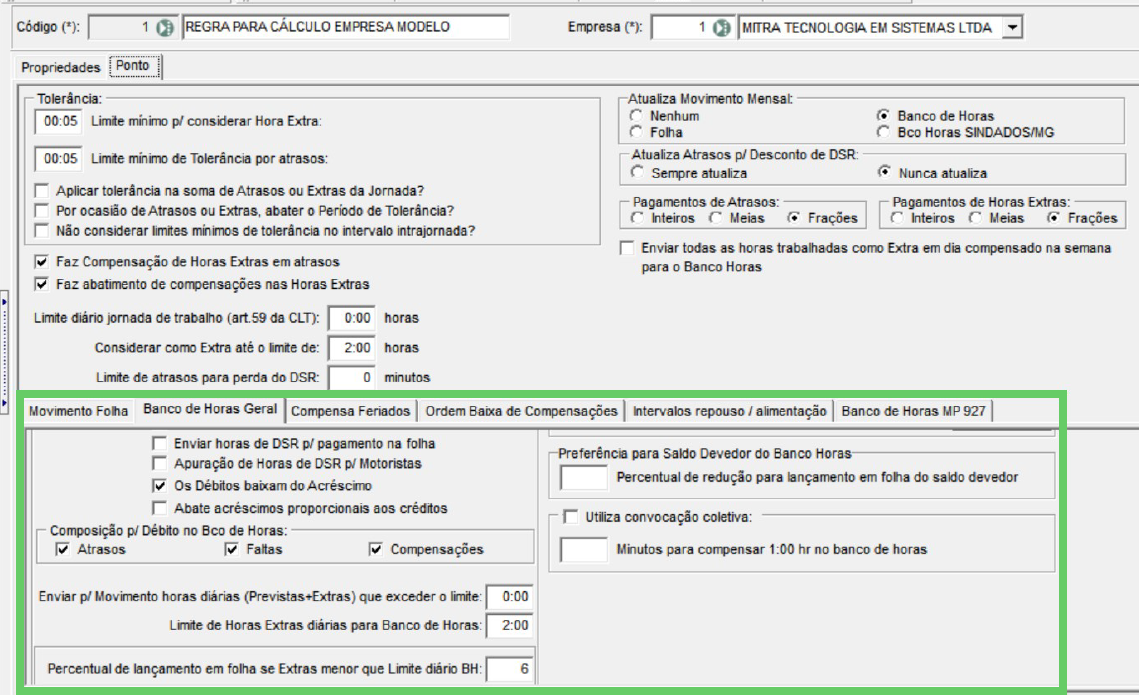This screenshot has height=695, width=1141.
Task: Choose Nunca atualiza for Desconto de DSR
Action: coord(884,172)
